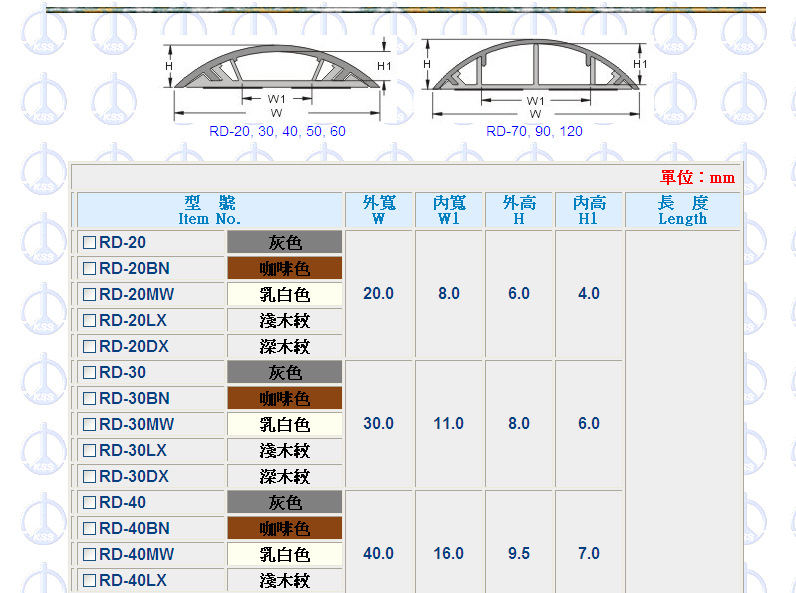Click the brown 咖啡色 swatch for RD-30BN
This screenshot has width=796, height=593.
click(284, 398)
